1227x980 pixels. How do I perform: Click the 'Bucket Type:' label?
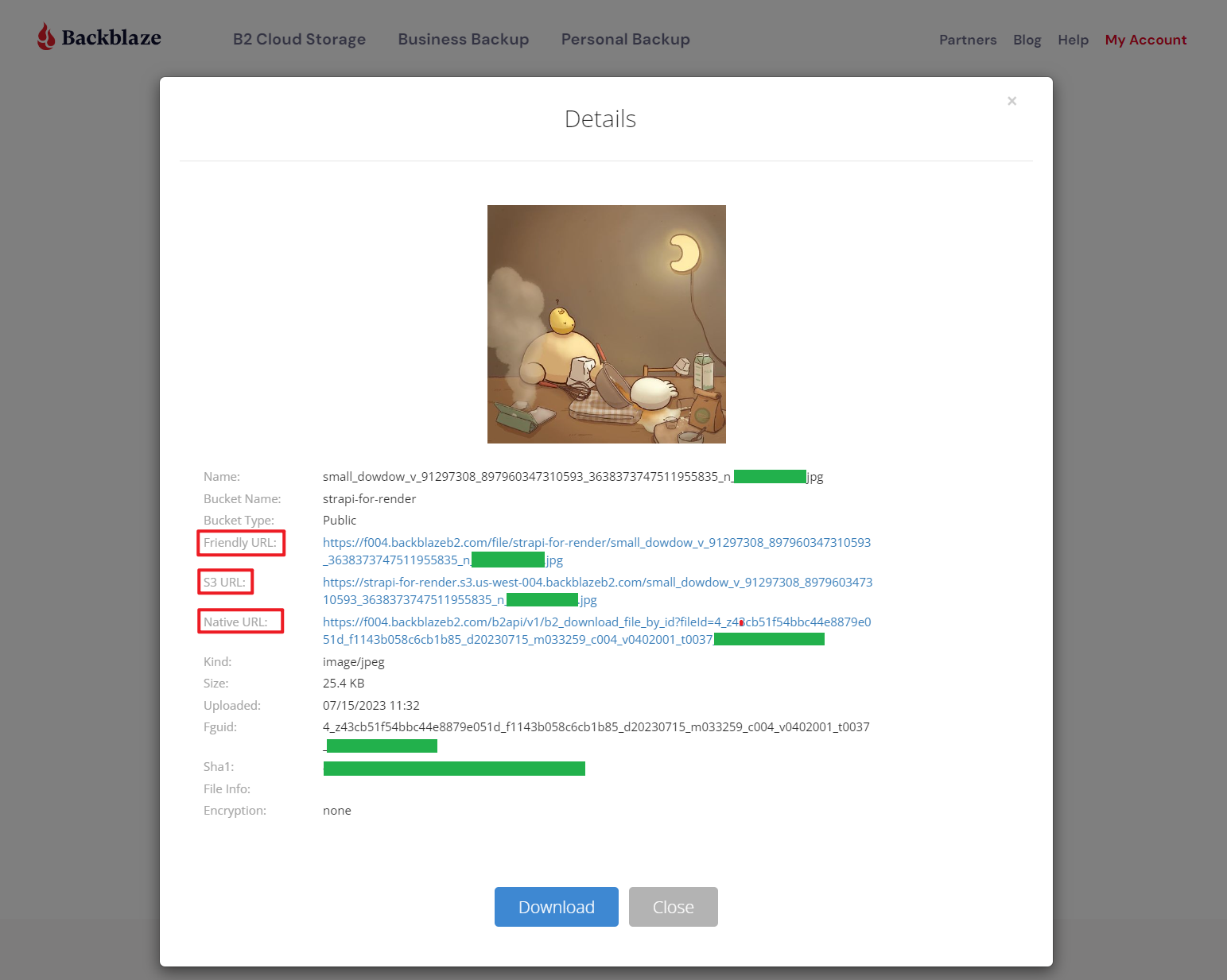tap(239, 520)
